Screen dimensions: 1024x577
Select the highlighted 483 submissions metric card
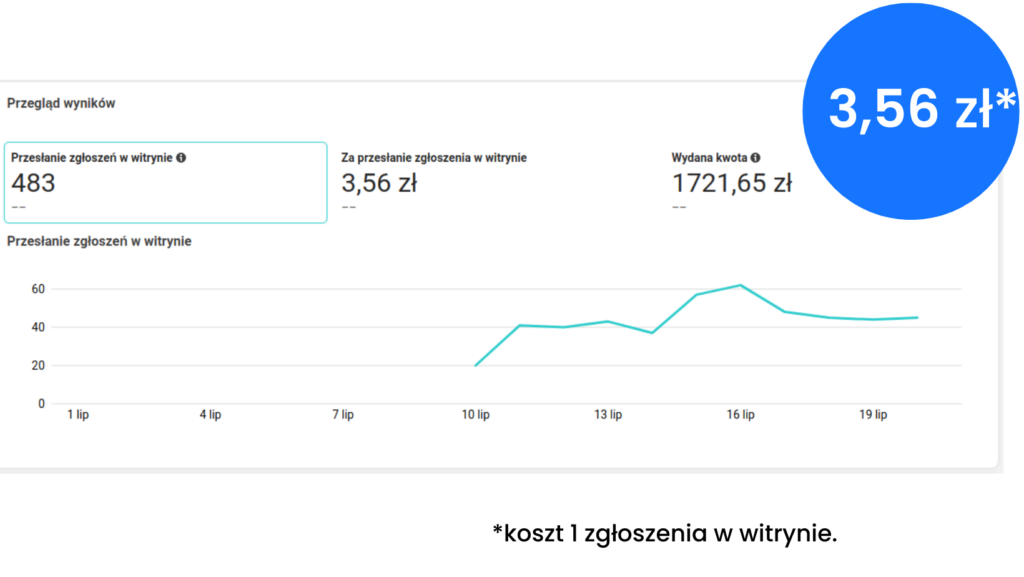[165, 183]
